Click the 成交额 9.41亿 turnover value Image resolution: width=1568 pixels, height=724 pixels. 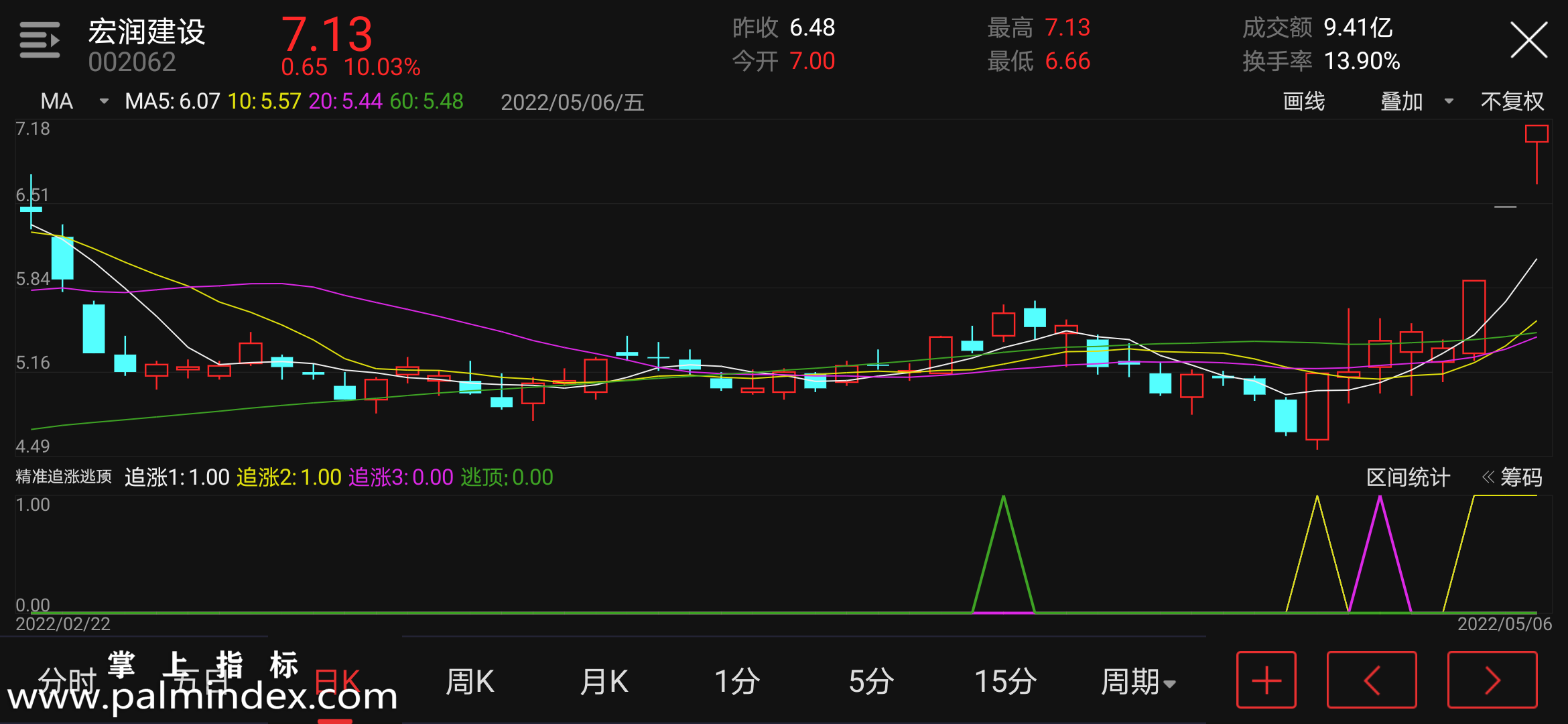click(1317, 27)
